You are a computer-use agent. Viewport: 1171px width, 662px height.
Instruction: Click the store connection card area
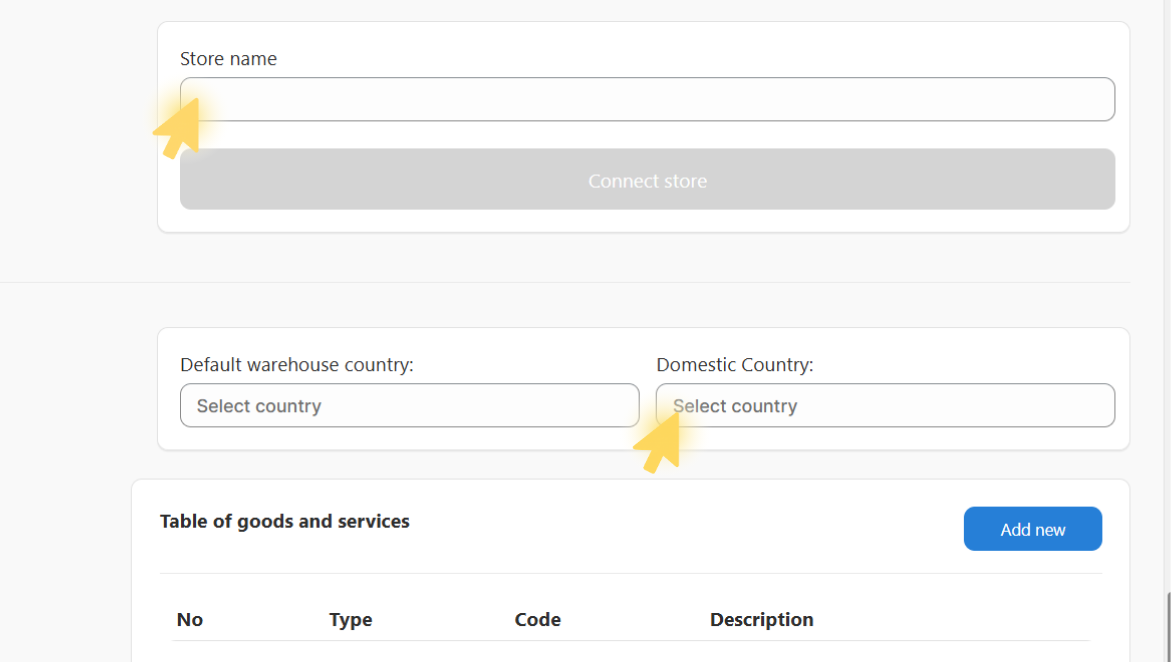647,125
